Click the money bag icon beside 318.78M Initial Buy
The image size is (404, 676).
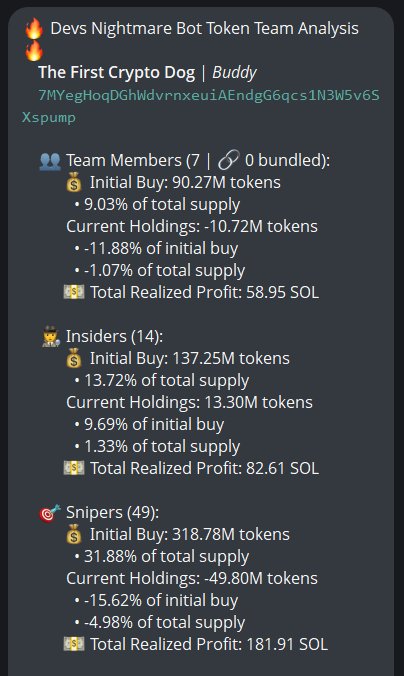tap(74, 535)
